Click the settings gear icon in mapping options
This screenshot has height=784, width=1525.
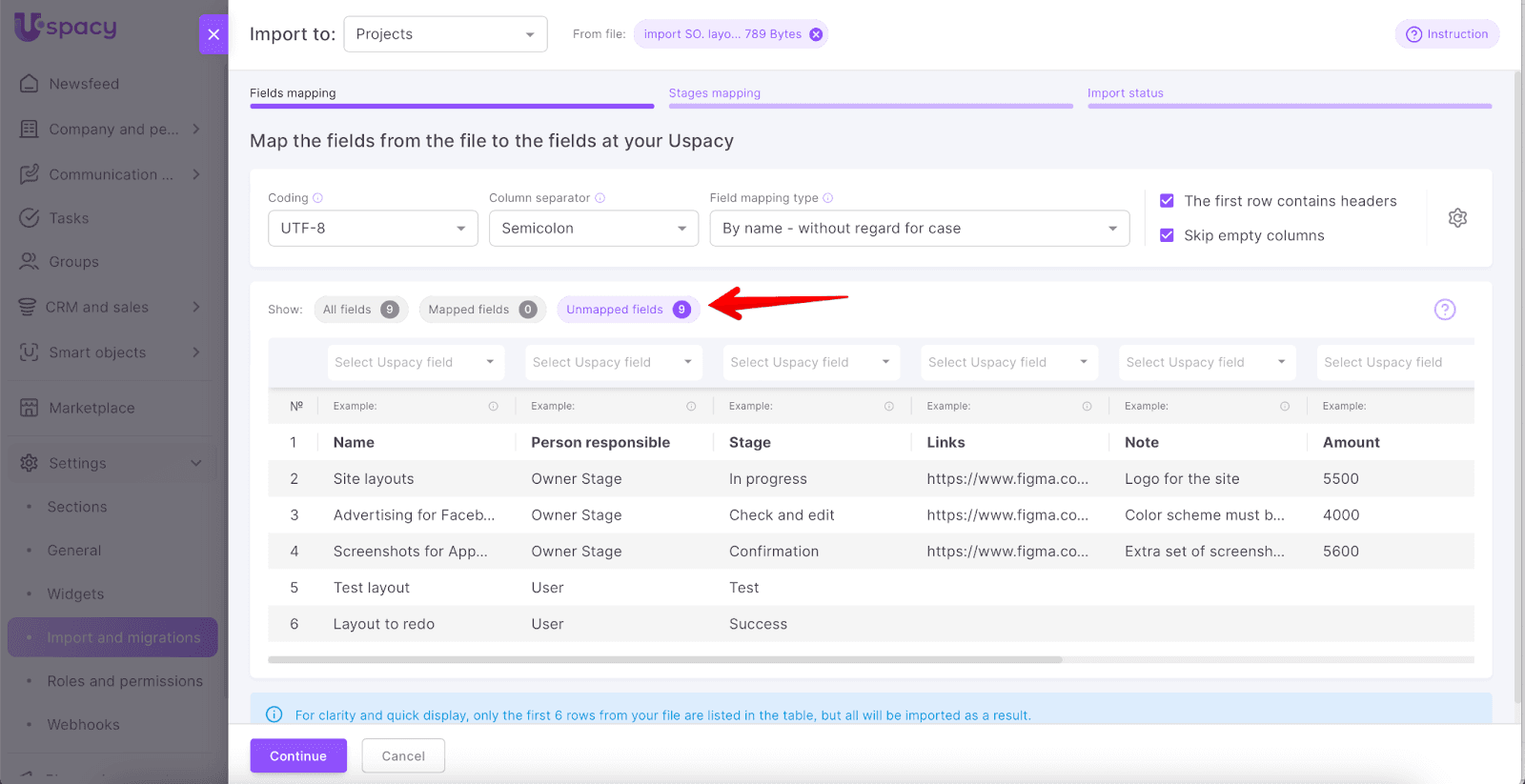pos(1457,218)
